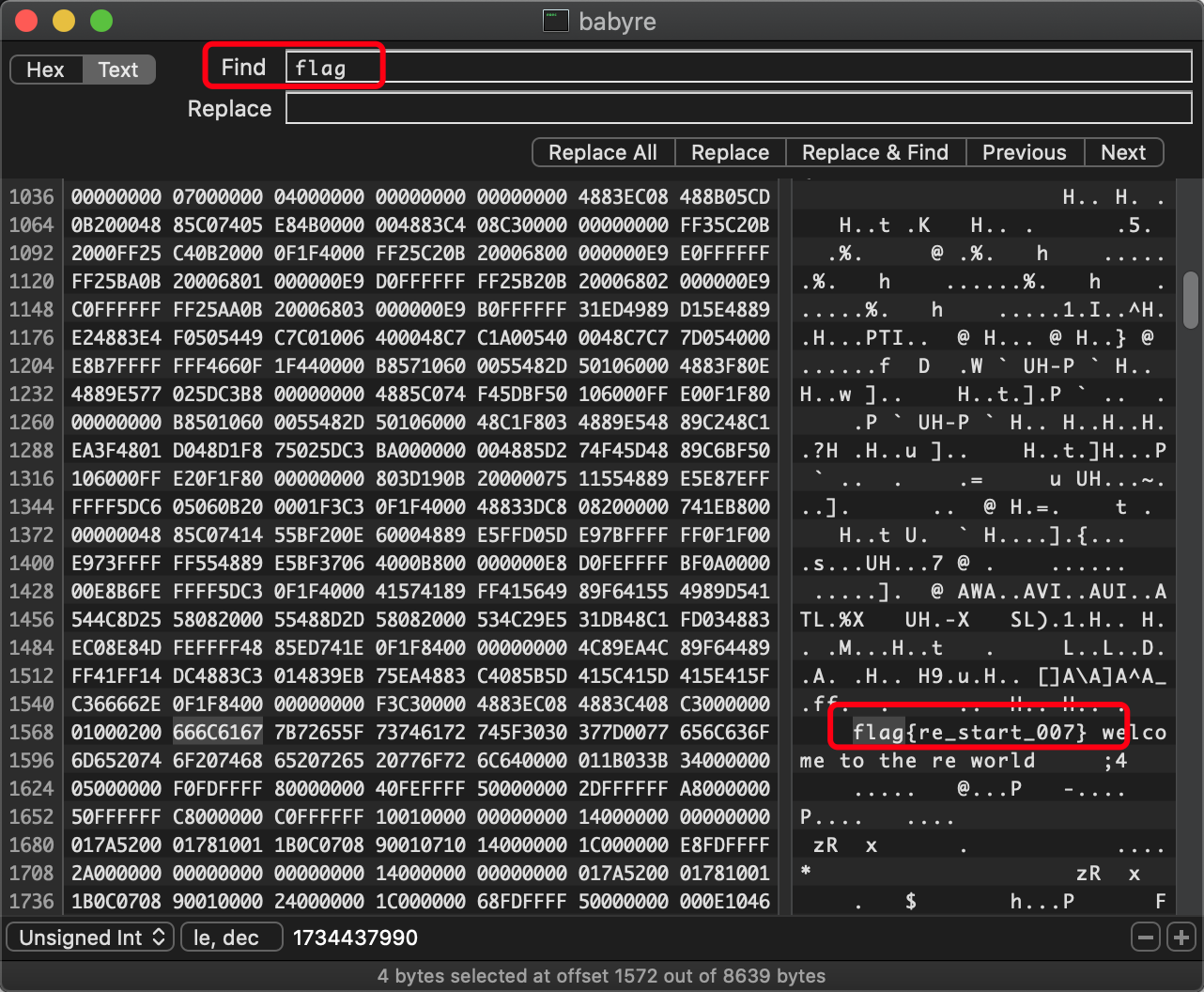Click hex group 68FDFFFF on row 1736
Viewport: 1204px width, 992px height.
[x=522, y=901]
